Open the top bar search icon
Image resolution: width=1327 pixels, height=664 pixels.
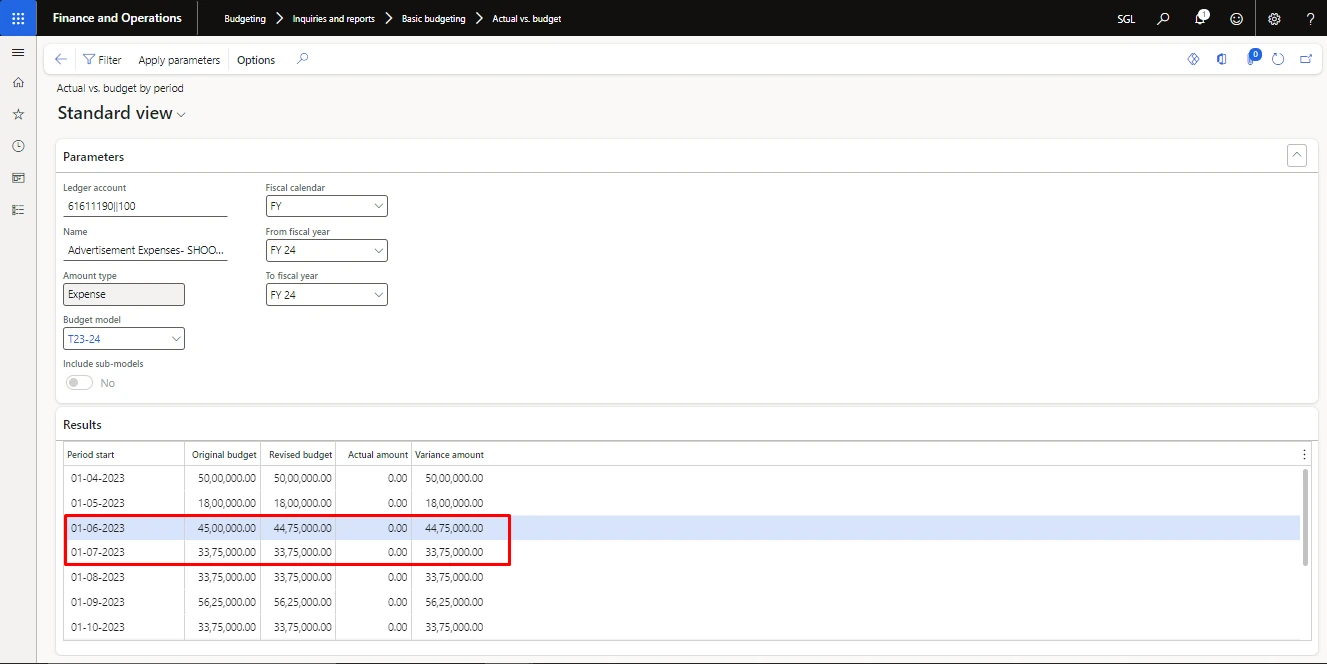click(x=1163, y=18)
